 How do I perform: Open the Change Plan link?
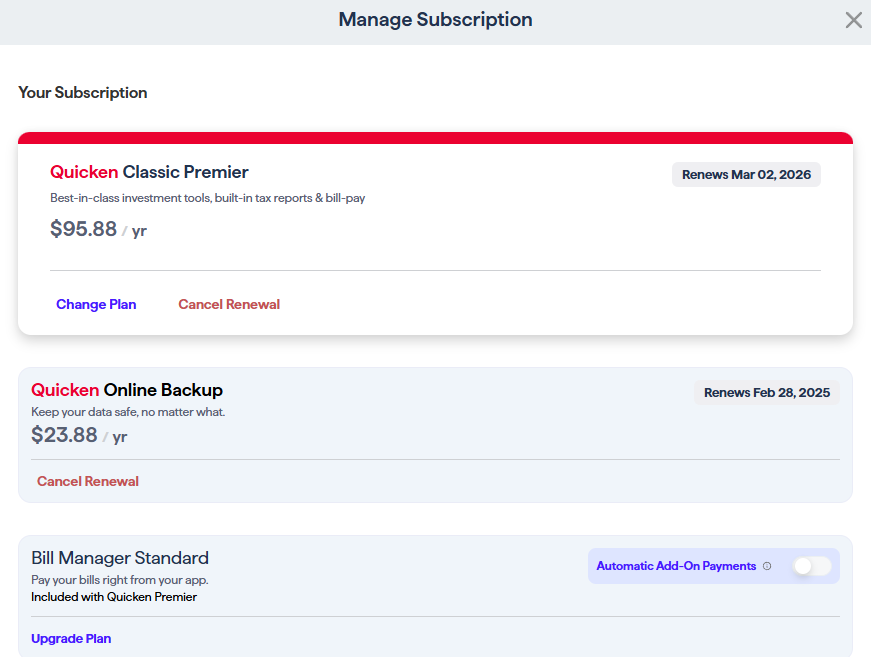(x=96, y=304)
